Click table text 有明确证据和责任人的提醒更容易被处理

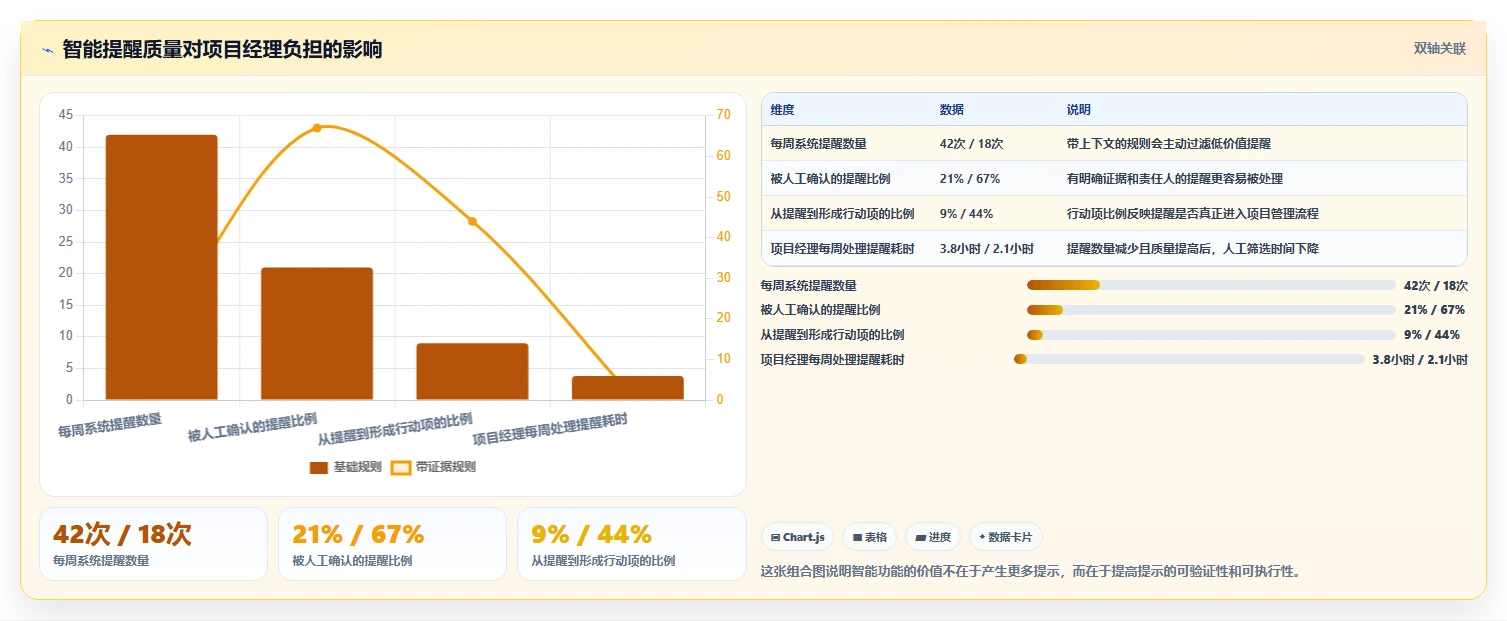coord(1175,179)
